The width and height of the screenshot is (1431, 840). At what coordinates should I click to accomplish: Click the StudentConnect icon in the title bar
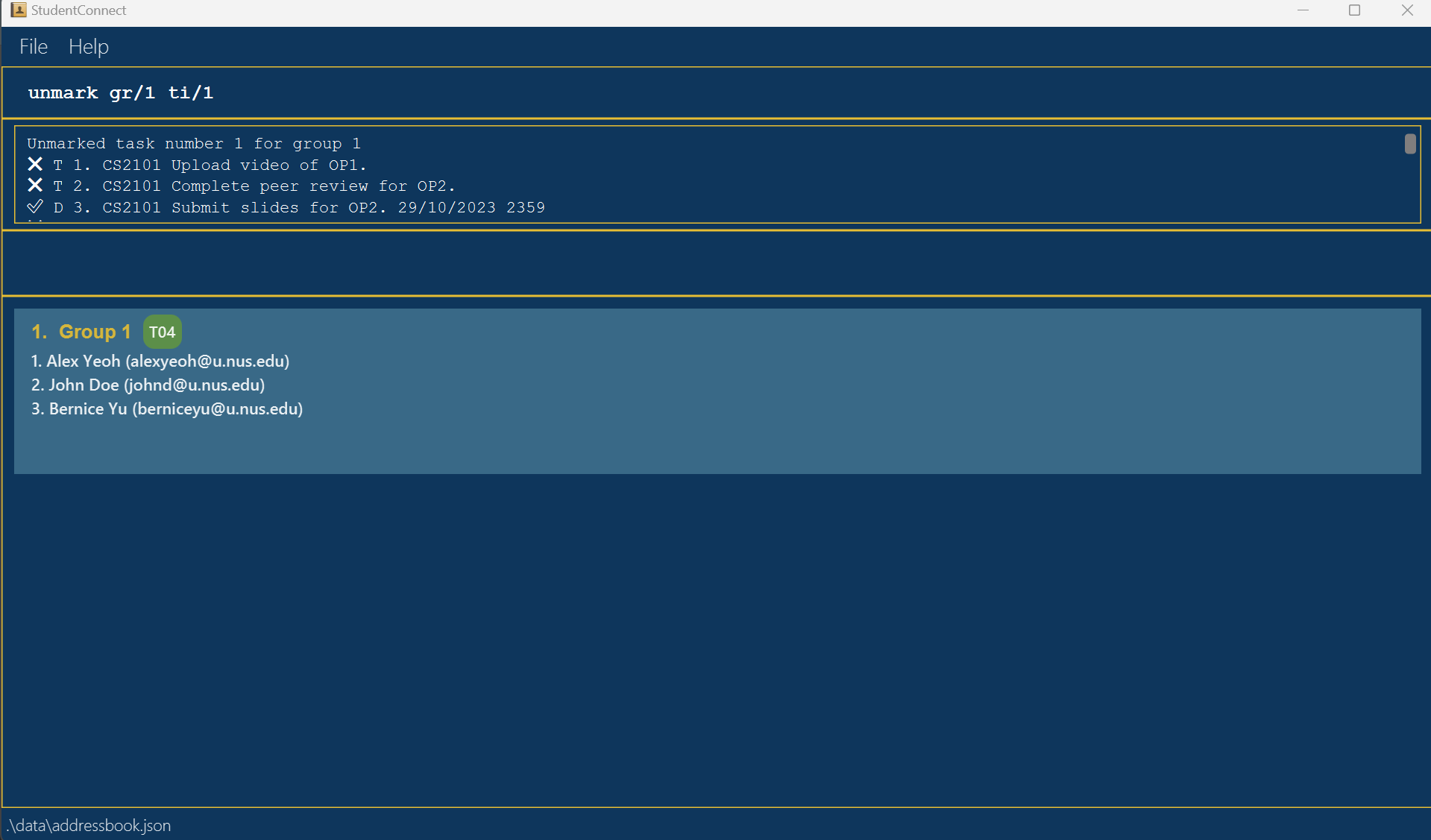19,10
